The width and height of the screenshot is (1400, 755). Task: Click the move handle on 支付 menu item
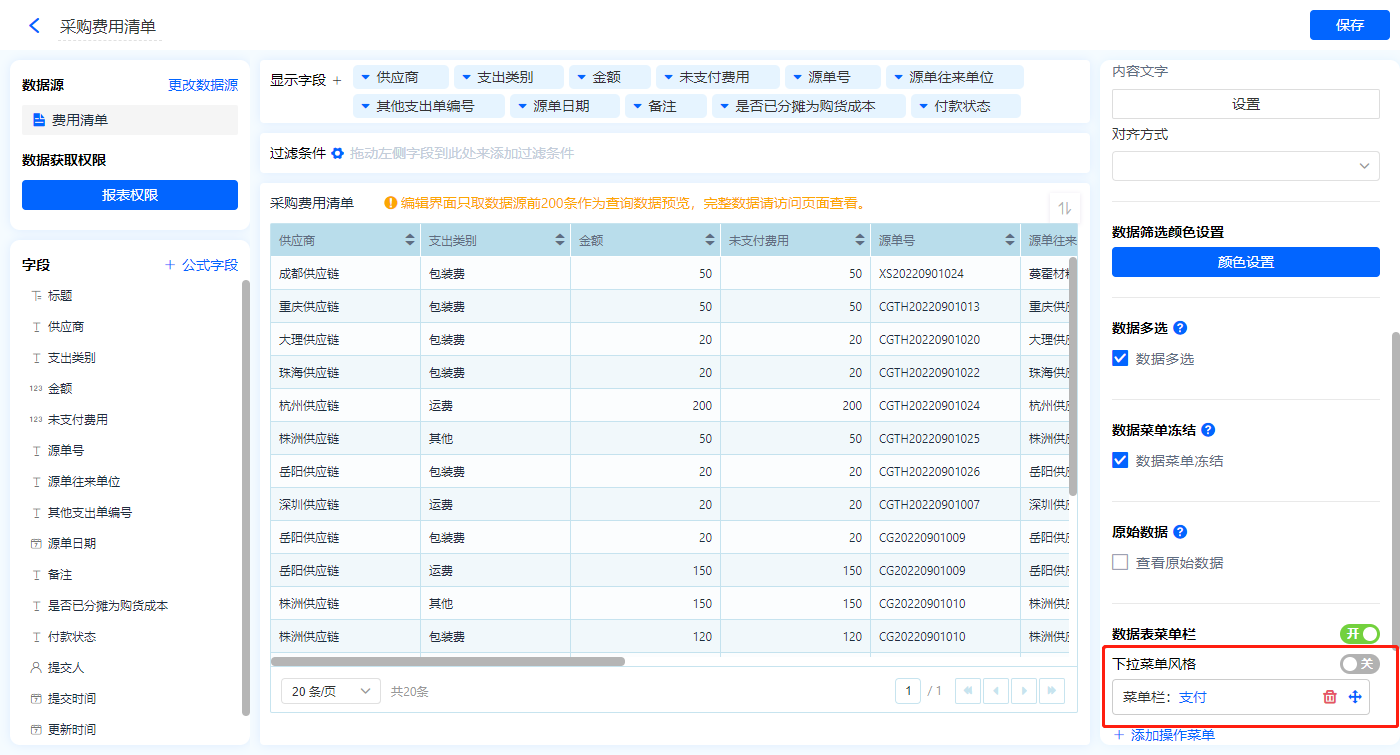click(x=1355, y=697)
